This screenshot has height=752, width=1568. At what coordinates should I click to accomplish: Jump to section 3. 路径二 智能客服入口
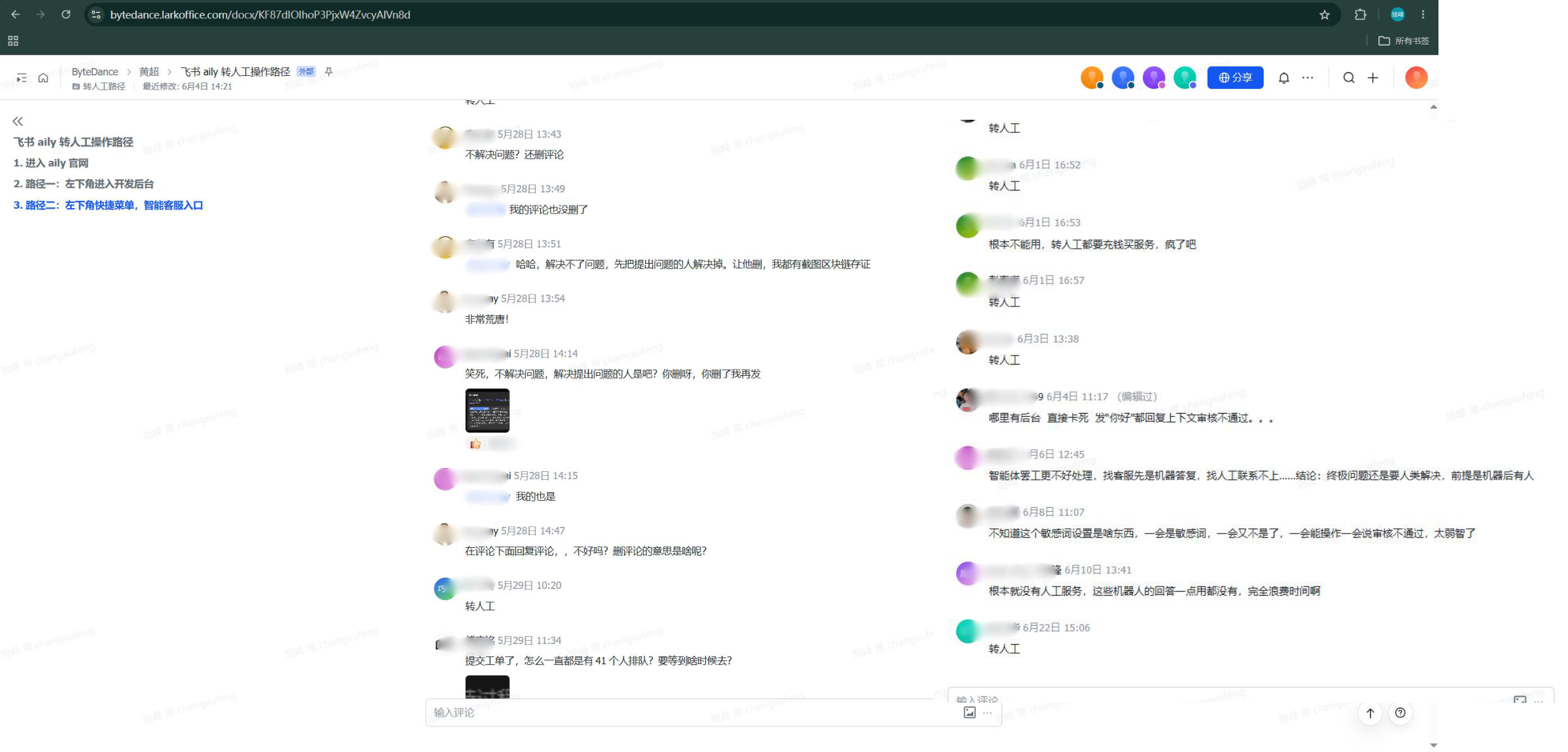coord(108,206)
